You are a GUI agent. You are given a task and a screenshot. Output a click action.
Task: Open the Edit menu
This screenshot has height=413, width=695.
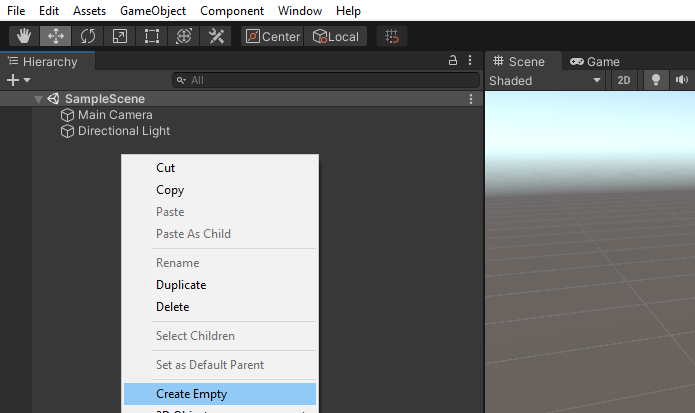(x=49, y=11)
